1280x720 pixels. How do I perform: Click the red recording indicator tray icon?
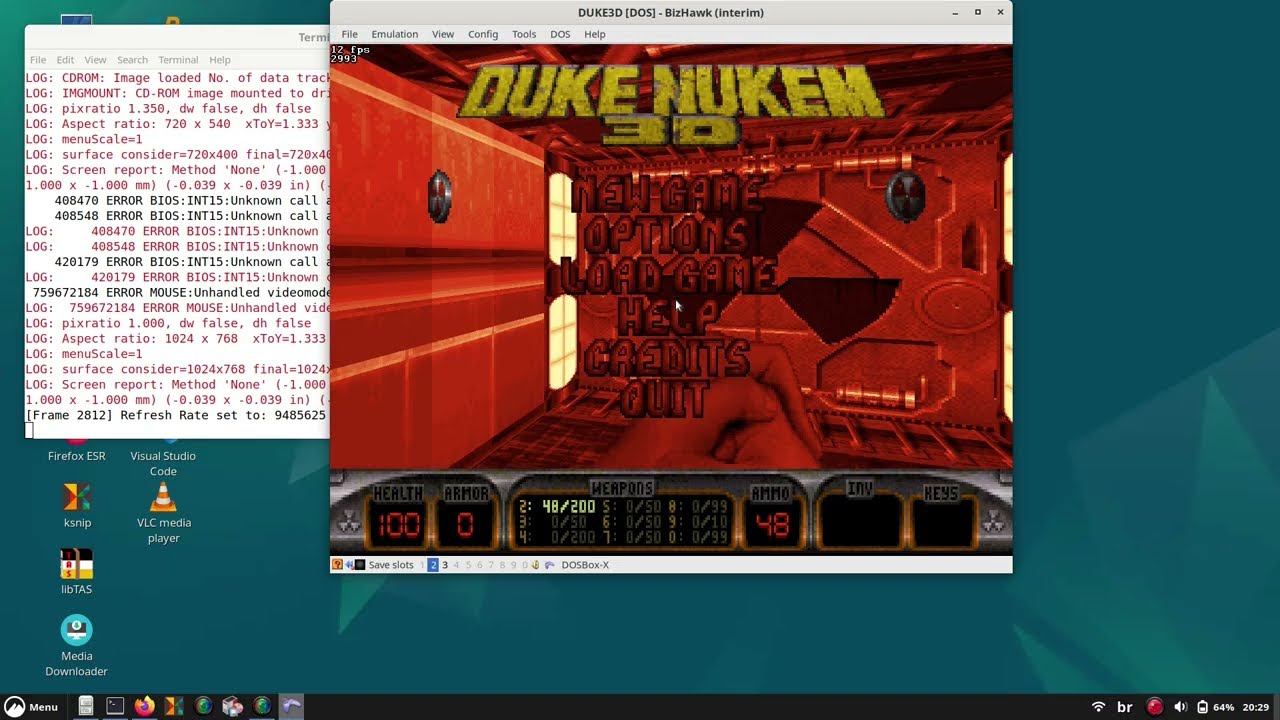[1155, 707]
